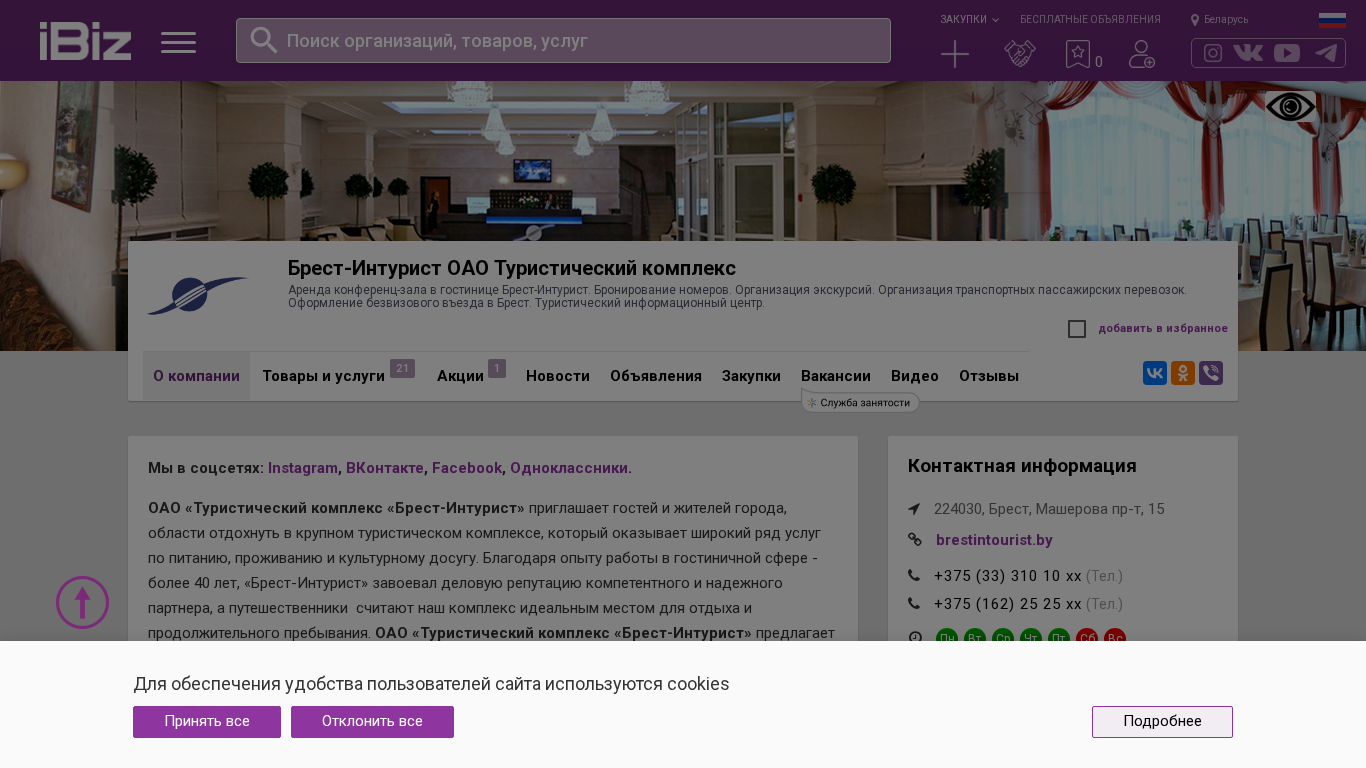Screen dimensions: 1366x768
Task: Open the hamburger main menu
Action: point(178,42)
